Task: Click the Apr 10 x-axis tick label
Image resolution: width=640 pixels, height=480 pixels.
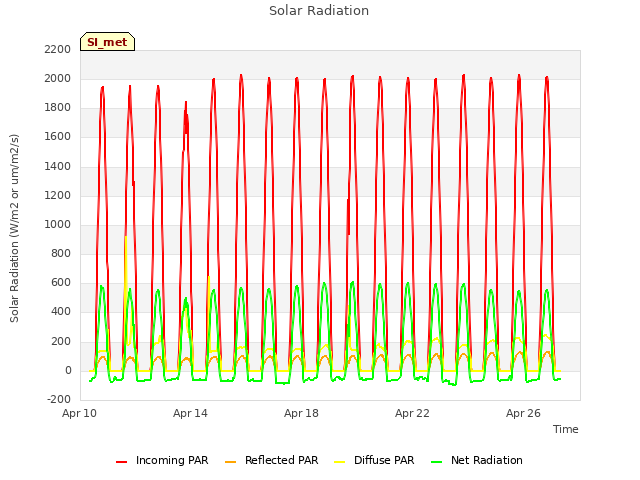Action: coord(79,413)
